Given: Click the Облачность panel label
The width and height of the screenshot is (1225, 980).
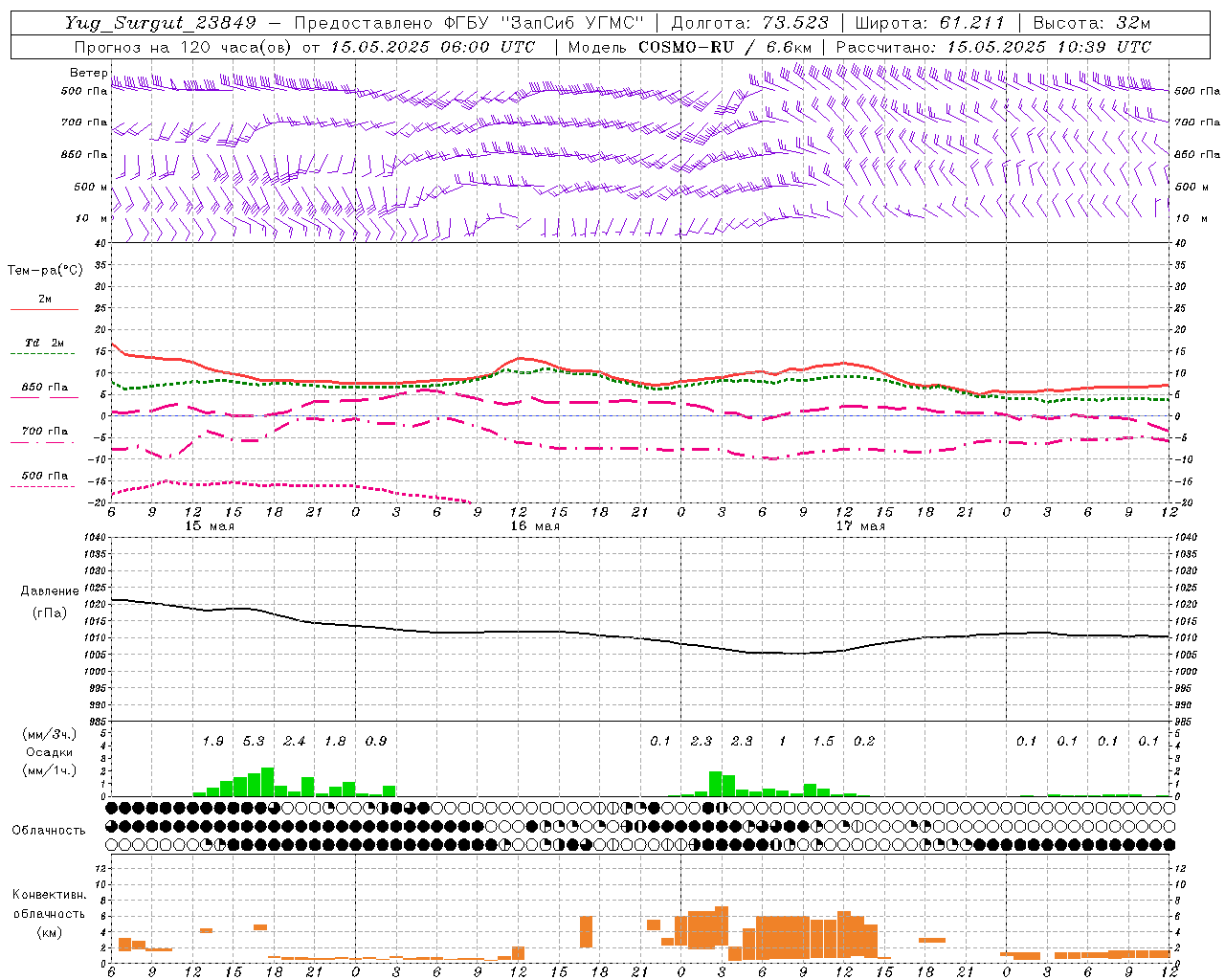Looking at the screenshot, I should pyautogui.click(x=49, y=830).
